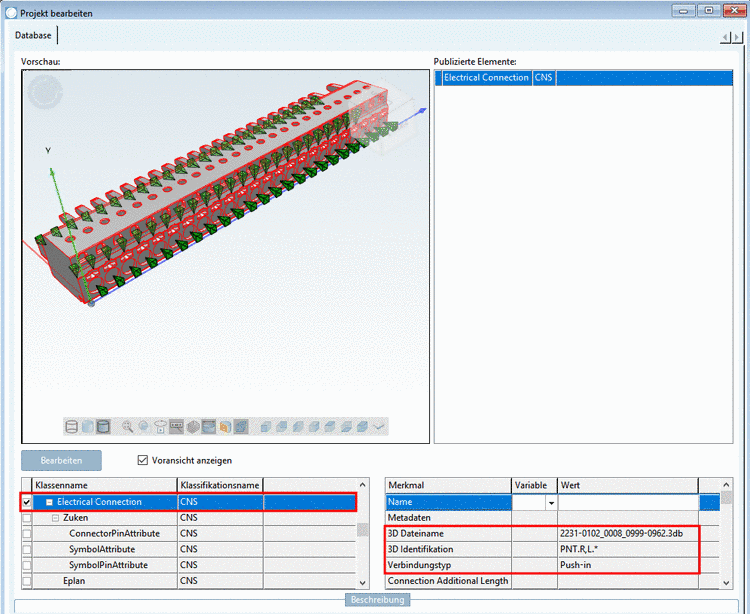
Task: Check the Zuken row checkbox
Action: [27, 519]
